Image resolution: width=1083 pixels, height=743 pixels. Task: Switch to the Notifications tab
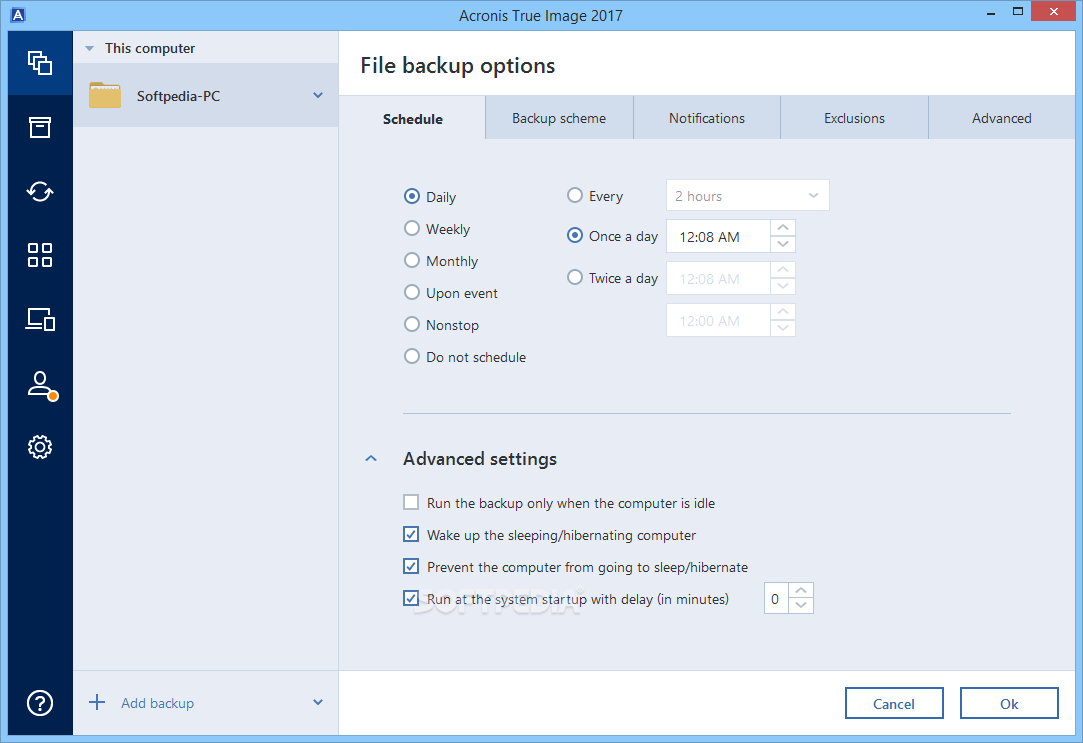point(707,118)
